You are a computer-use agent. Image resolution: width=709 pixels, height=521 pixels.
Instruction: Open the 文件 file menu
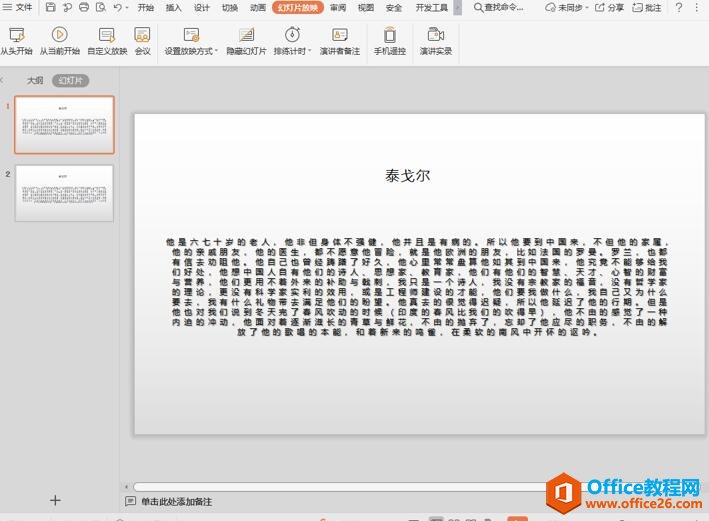17,7
